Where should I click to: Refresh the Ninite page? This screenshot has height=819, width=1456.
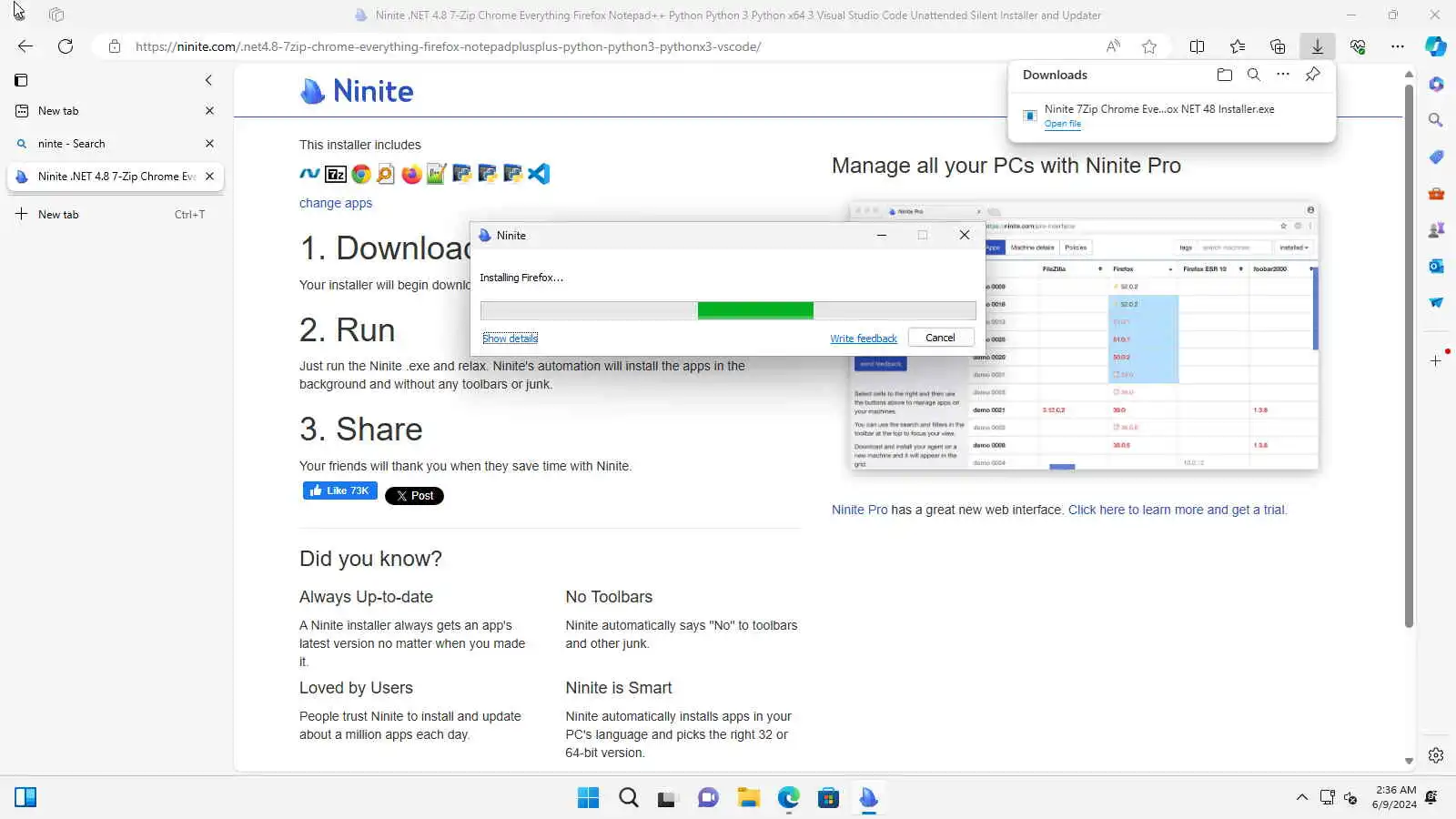point(66,46)
